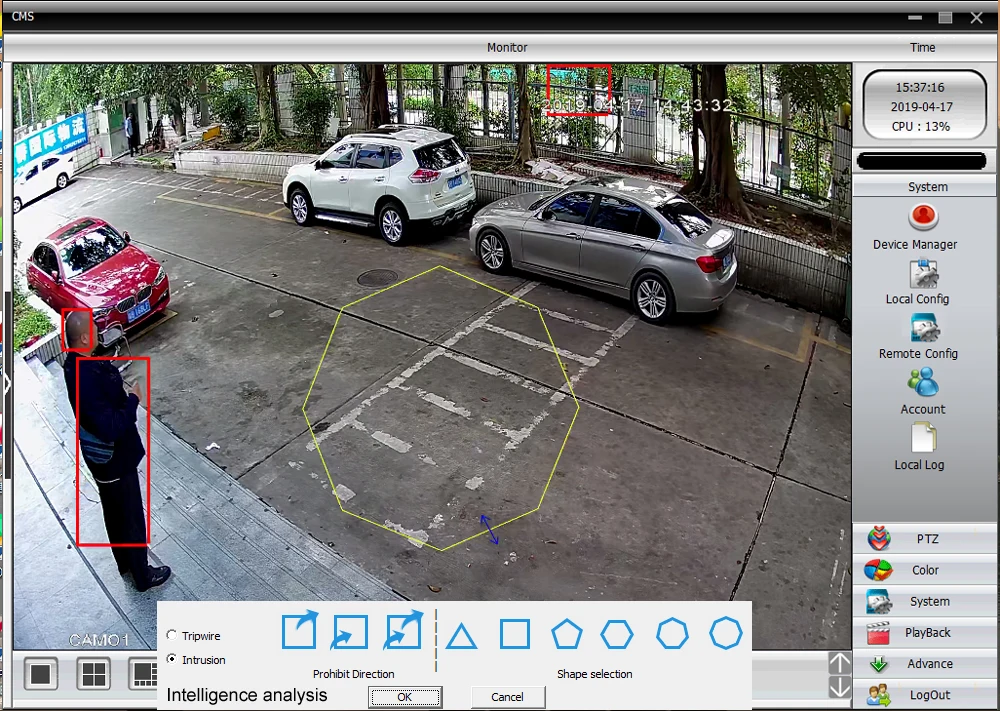Switch to four-view grid layout

click(x=94, y=674)
